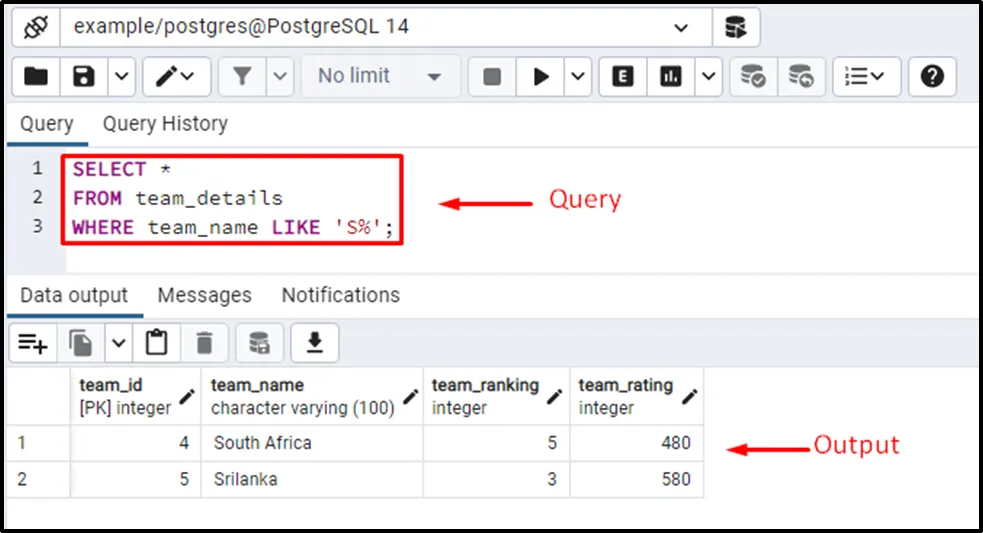Save the query file
Image resolution: width=983 pixels, height=533 pixels.
click(x=83, y=77)
